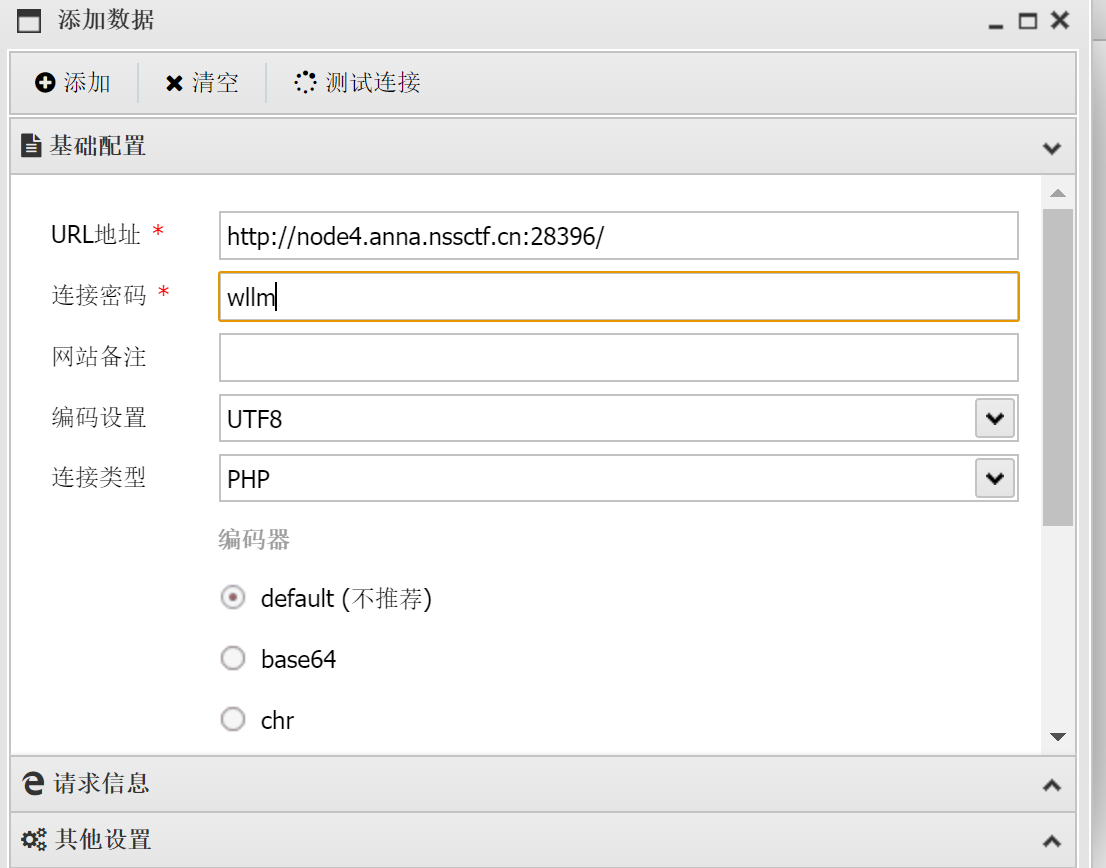Click the 连接类型 label text
The width and height of the screenshot is (1106, 868).
coord(99,477)
